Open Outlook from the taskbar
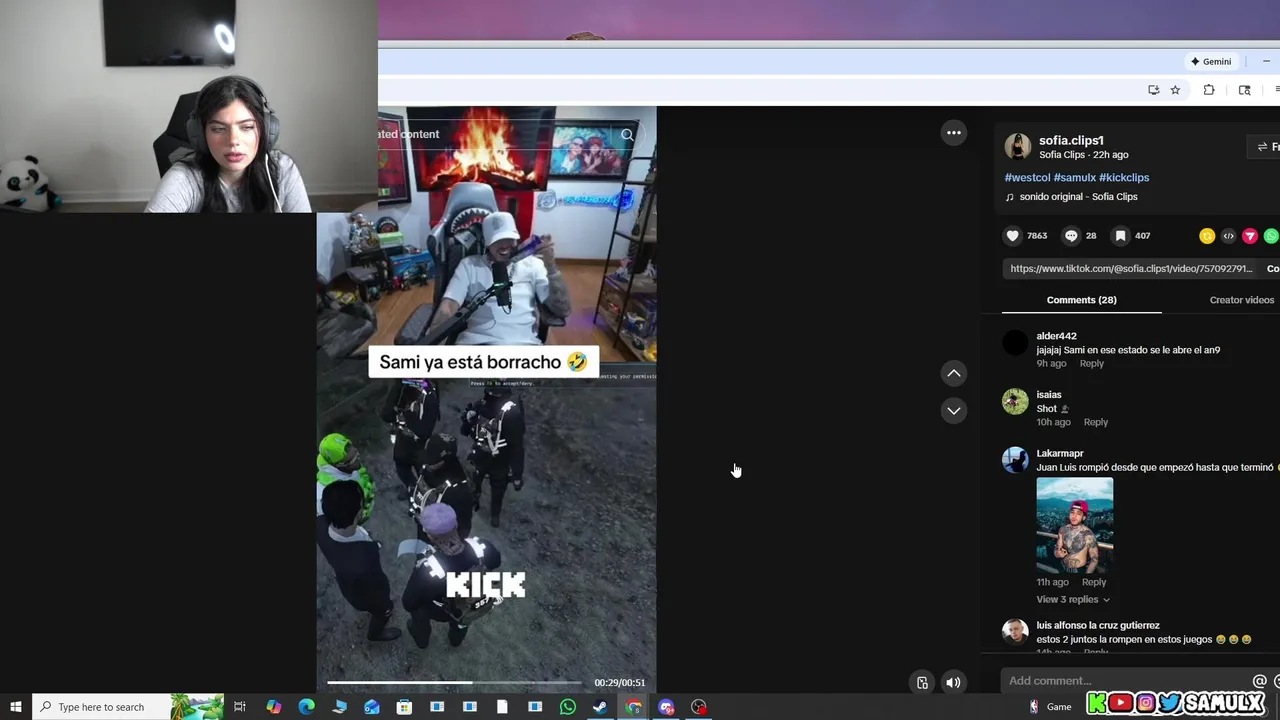 click(x=372, y=707)
